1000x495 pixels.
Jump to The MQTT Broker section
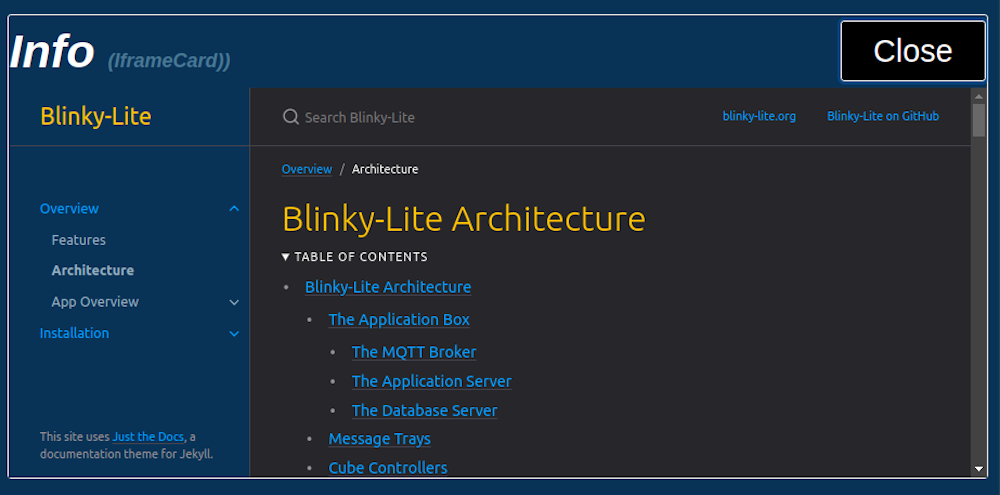pyautogui.click(x=414, y=352)
